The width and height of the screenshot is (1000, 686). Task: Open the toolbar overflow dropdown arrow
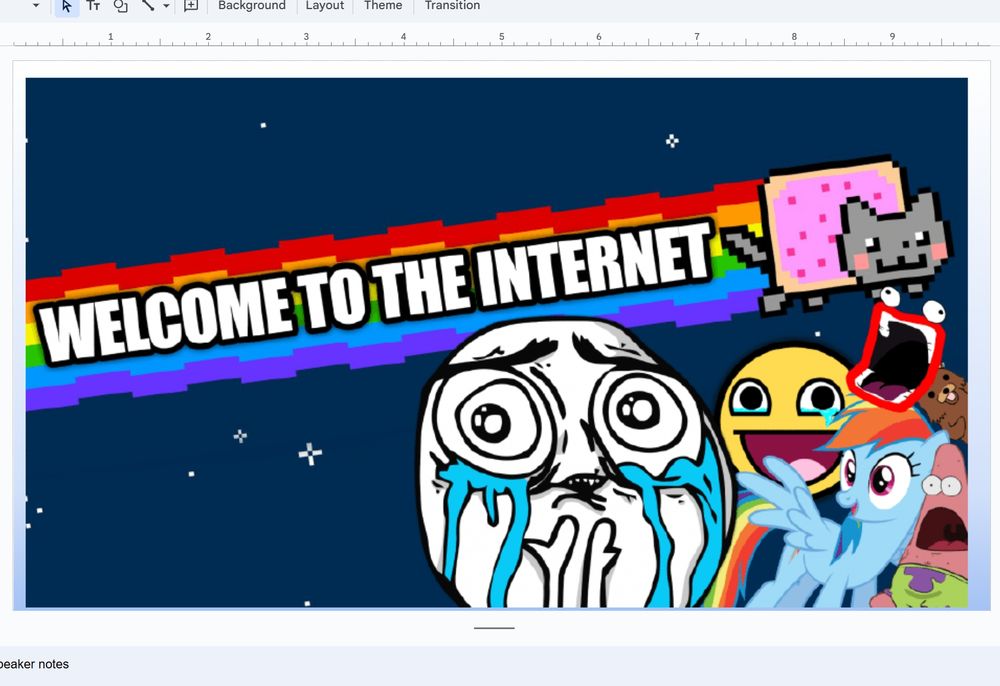(36, 7)
